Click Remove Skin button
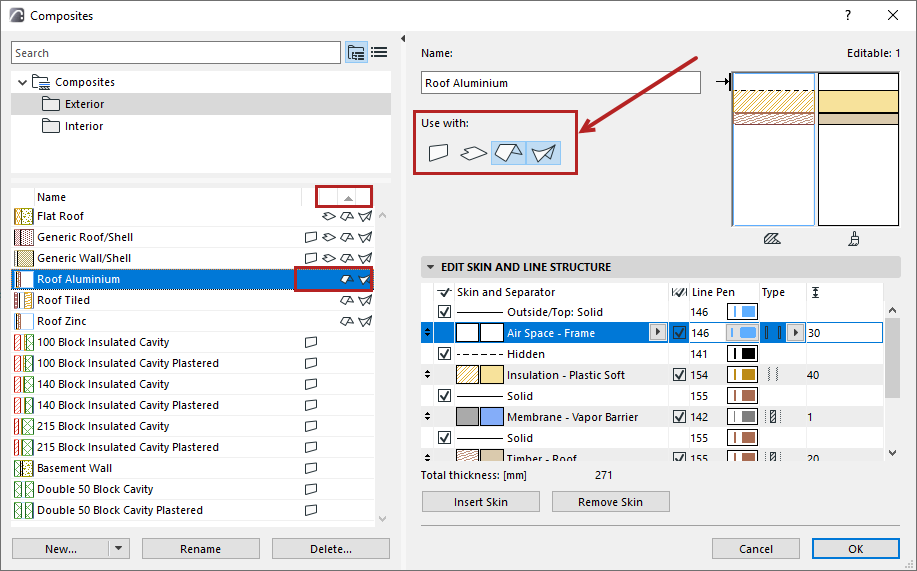The width and height of the screenshot is (917, 571). click(x=611, y=502)
